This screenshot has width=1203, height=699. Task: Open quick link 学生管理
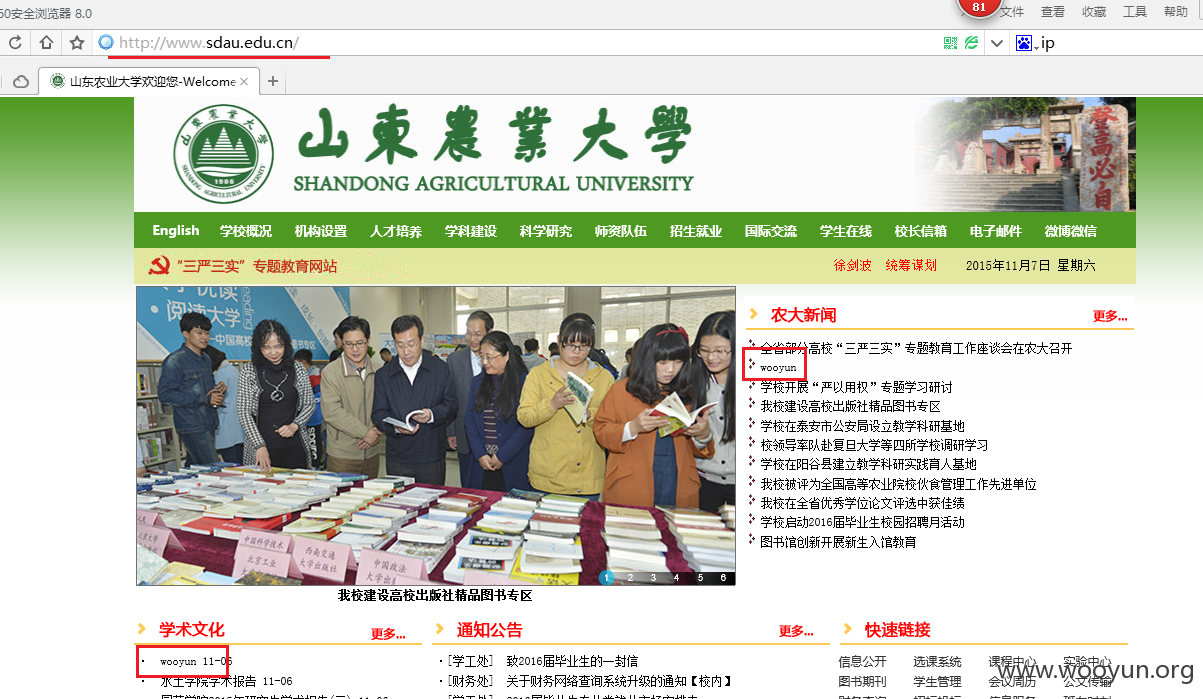[x=937, y=682]
